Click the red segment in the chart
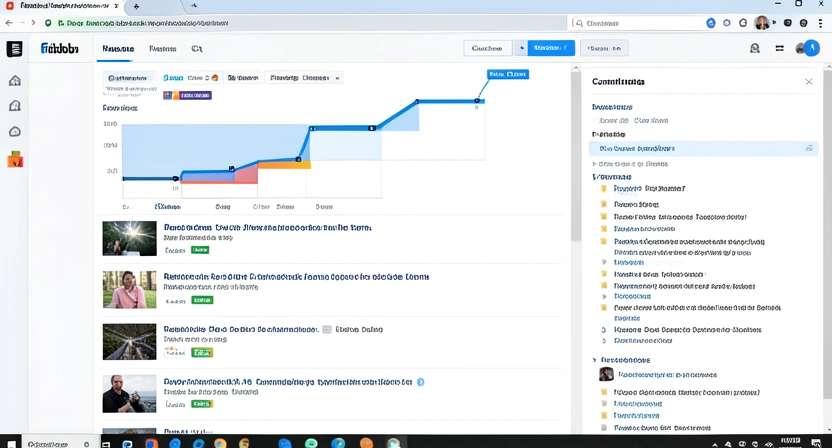 tap(245, 175)
